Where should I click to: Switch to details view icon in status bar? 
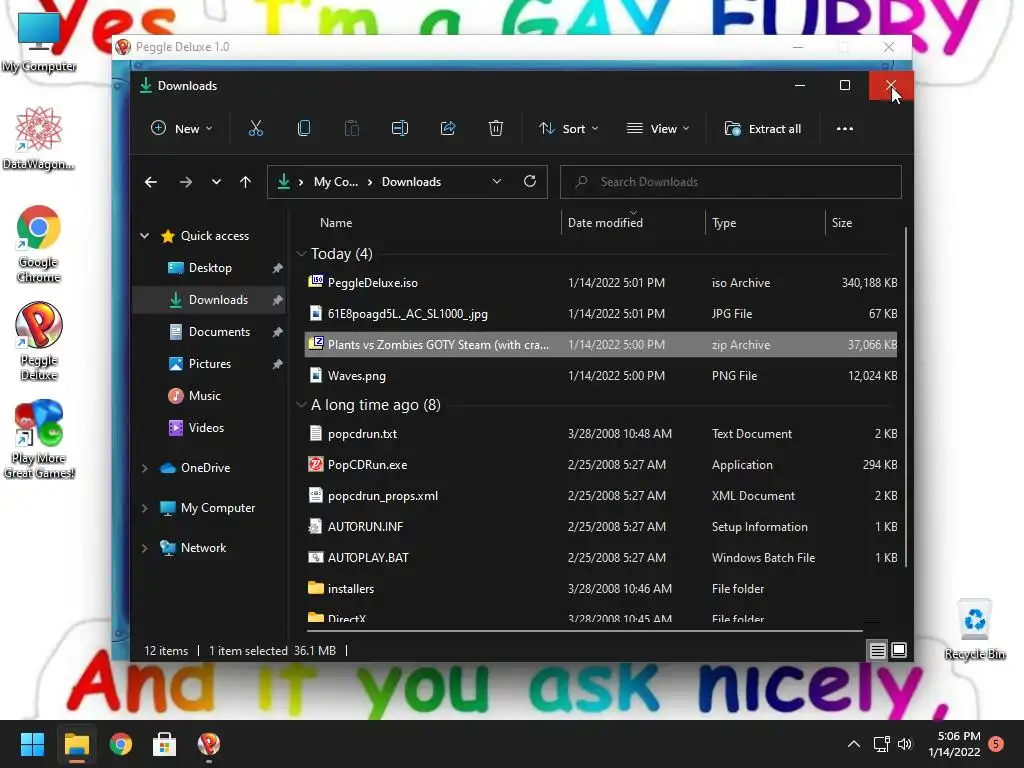[x=877, y=650]
